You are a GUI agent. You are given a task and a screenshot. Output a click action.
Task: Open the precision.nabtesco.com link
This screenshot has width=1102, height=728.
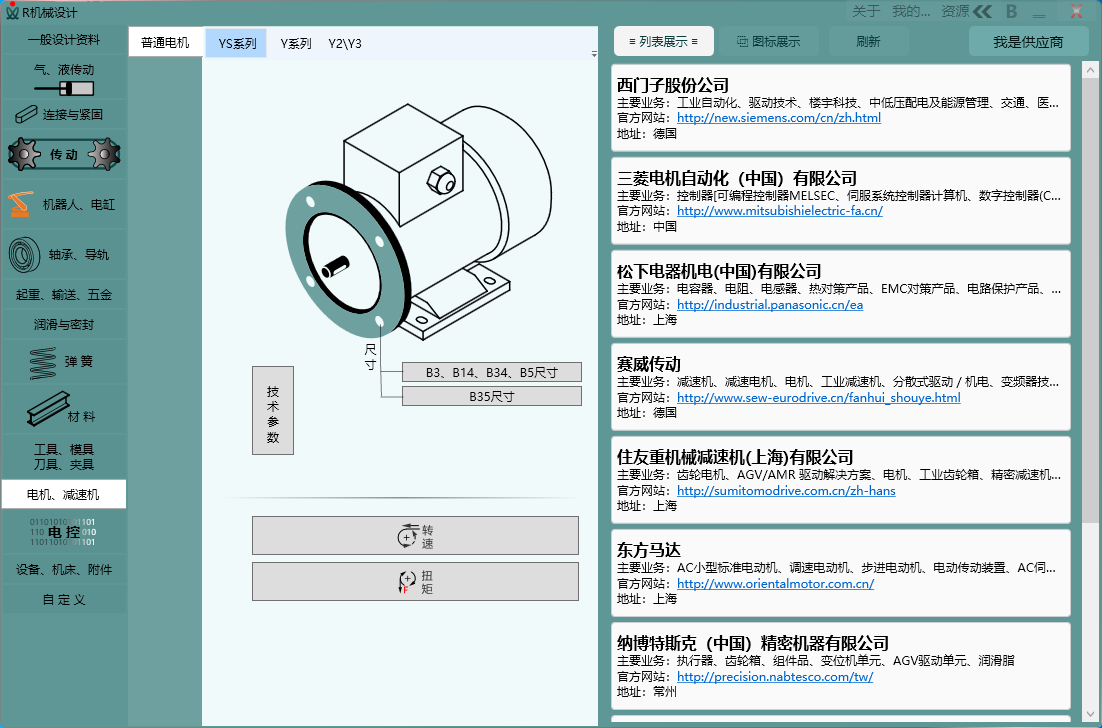pos(775,676)
